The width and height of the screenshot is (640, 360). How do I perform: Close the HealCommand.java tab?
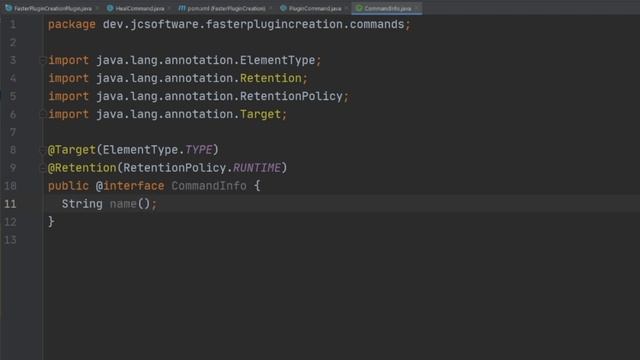coord(169,8)
